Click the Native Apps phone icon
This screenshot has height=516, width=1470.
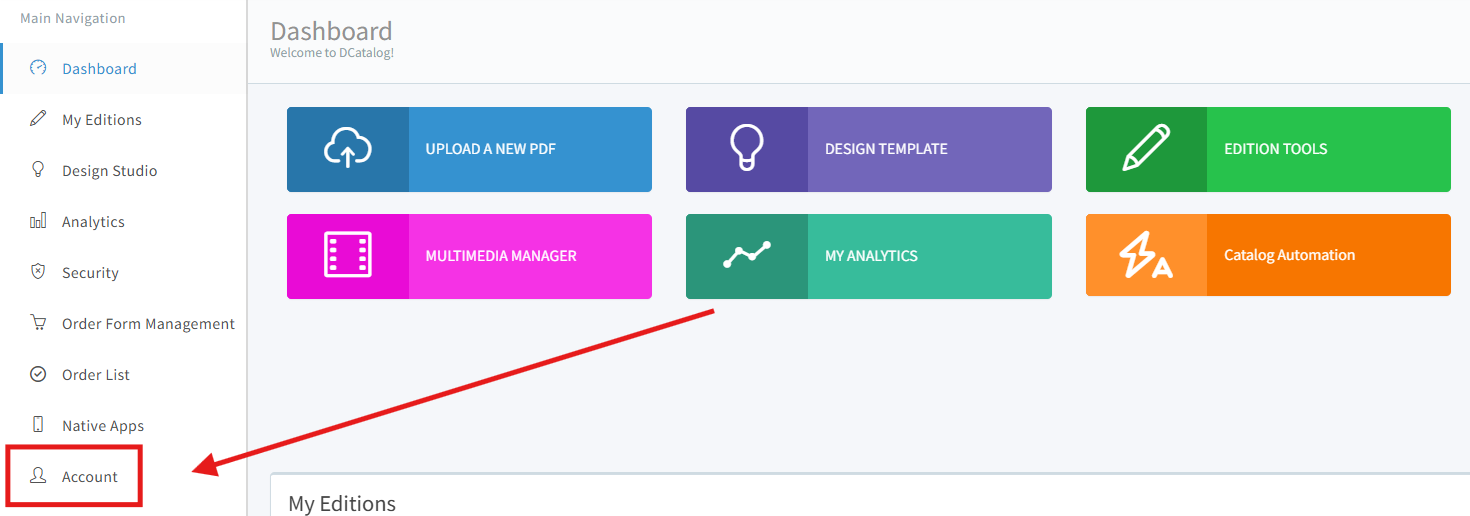coord(38,425)
